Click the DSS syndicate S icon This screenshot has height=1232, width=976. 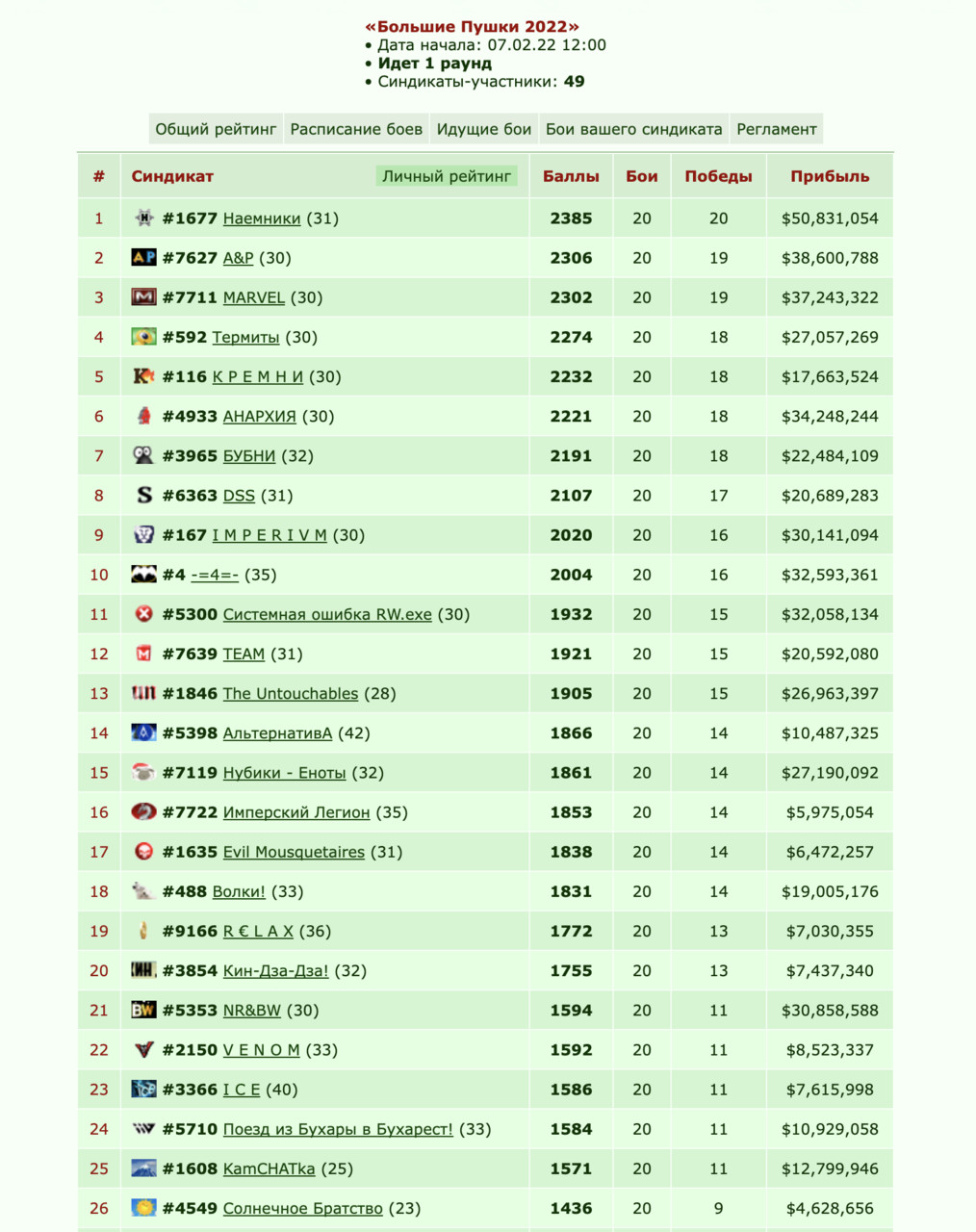coord(143,495)
